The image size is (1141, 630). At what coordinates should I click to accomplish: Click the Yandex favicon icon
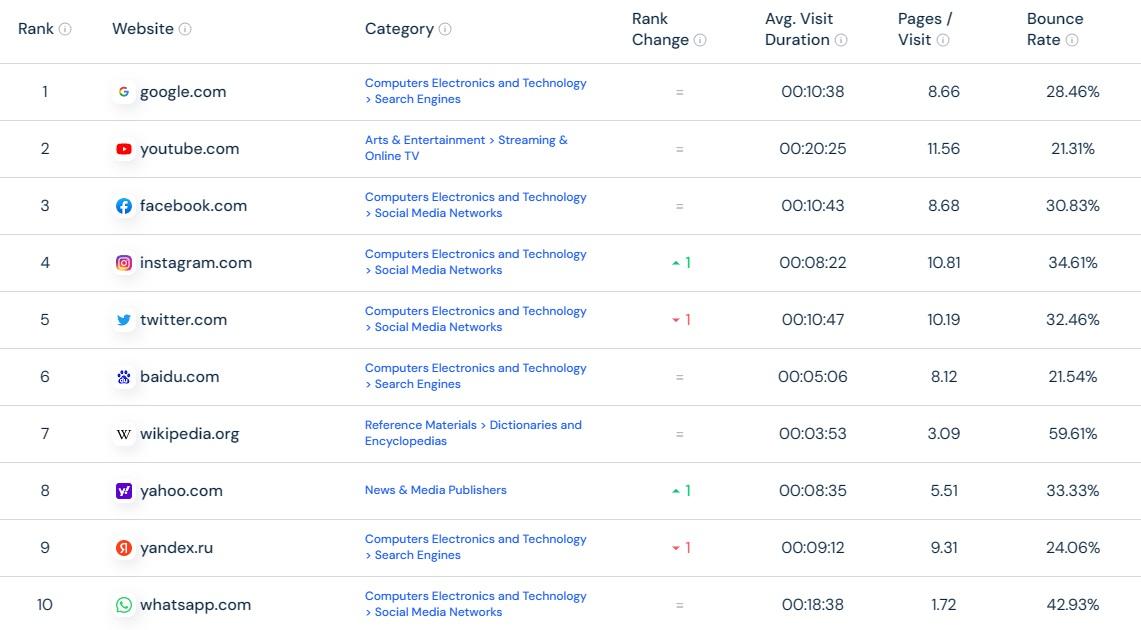(123, 547)
